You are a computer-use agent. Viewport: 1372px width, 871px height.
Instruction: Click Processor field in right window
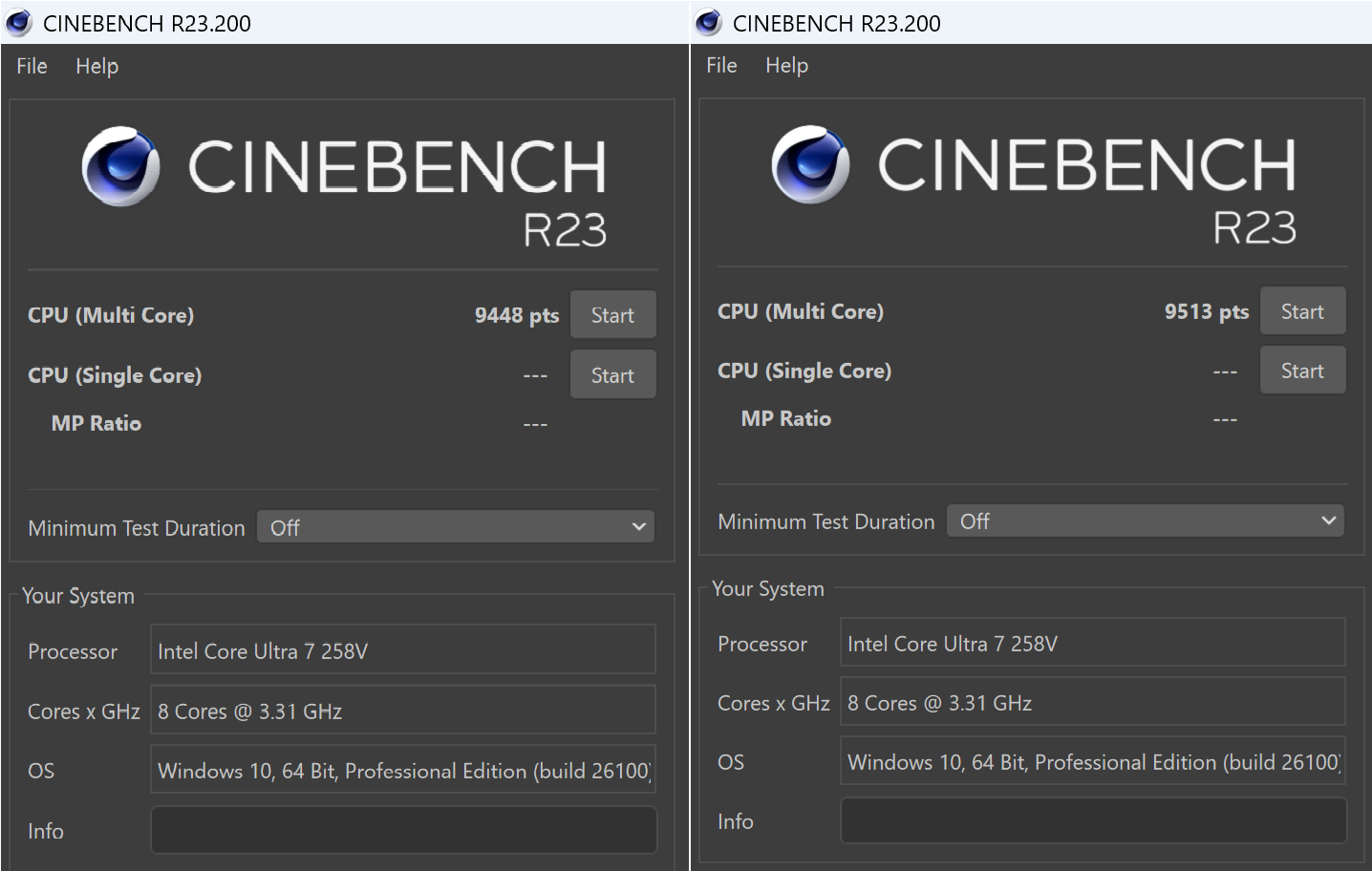(1093, 643)
